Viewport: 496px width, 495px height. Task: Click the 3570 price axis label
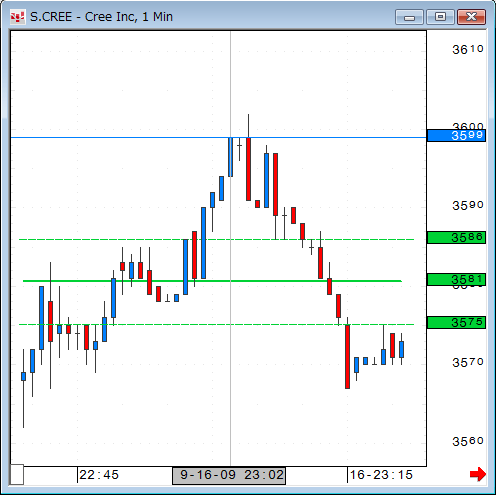[467, 362]
